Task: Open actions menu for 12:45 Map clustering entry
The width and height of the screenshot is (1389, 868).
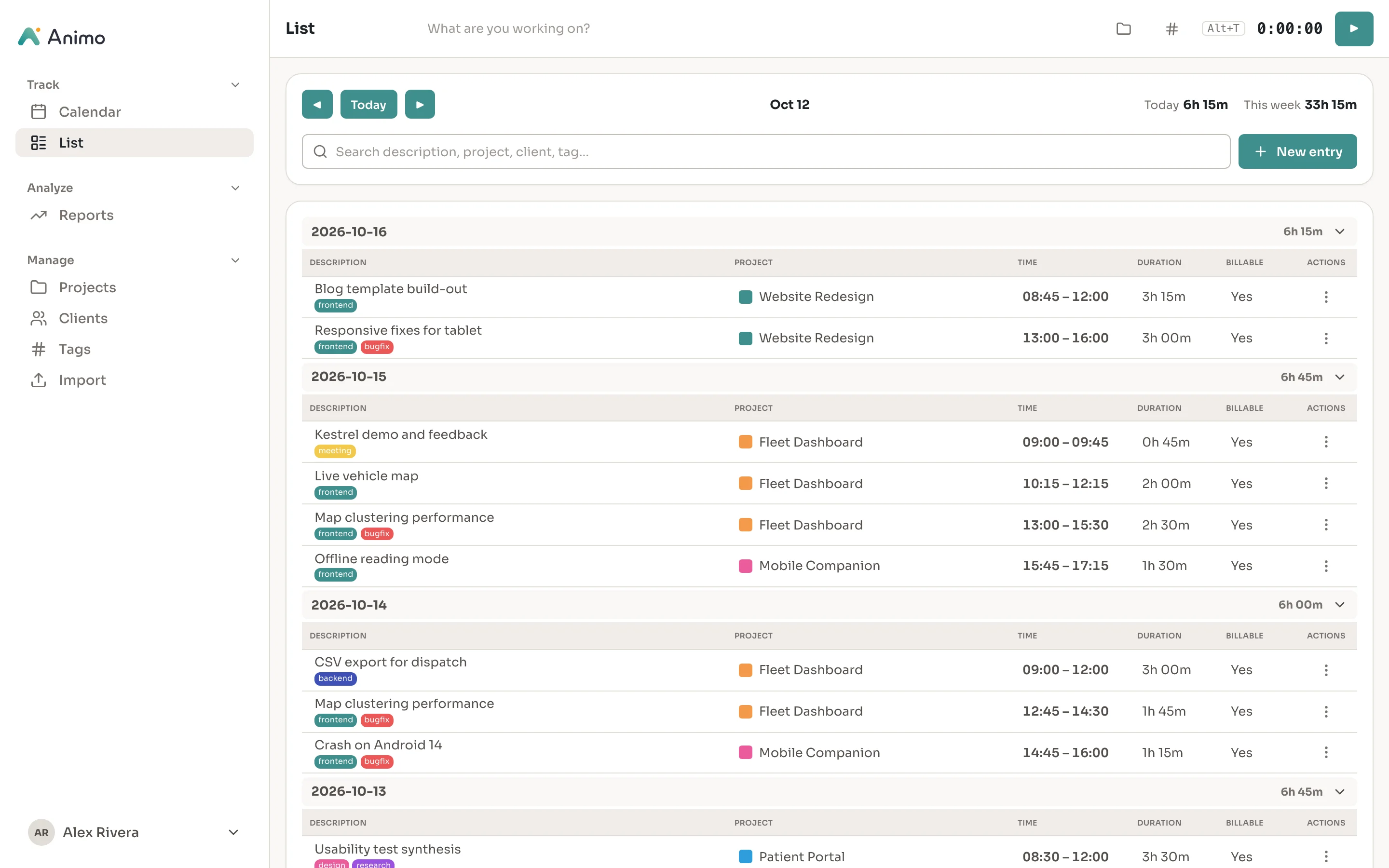Action: tap(1326, 711)
